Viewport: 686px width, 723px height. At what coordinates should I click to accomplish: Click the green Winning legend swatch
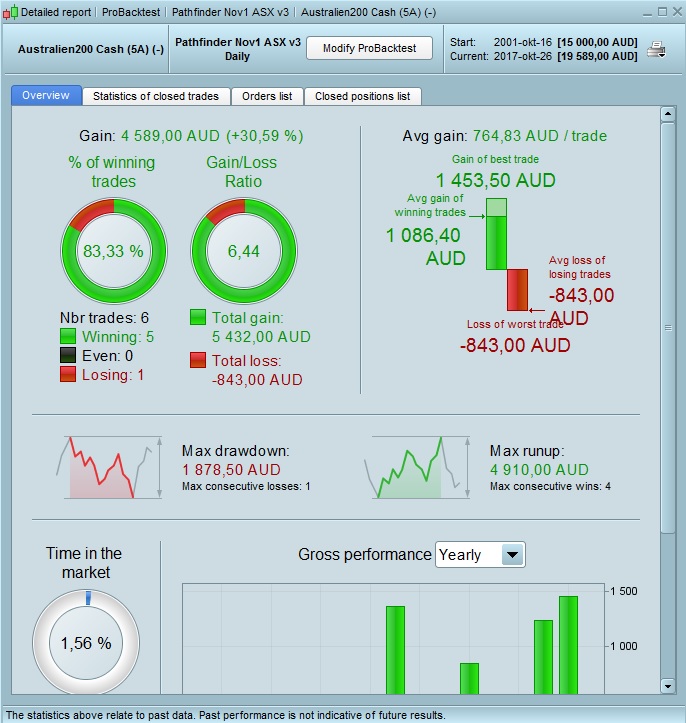[68, 336]
